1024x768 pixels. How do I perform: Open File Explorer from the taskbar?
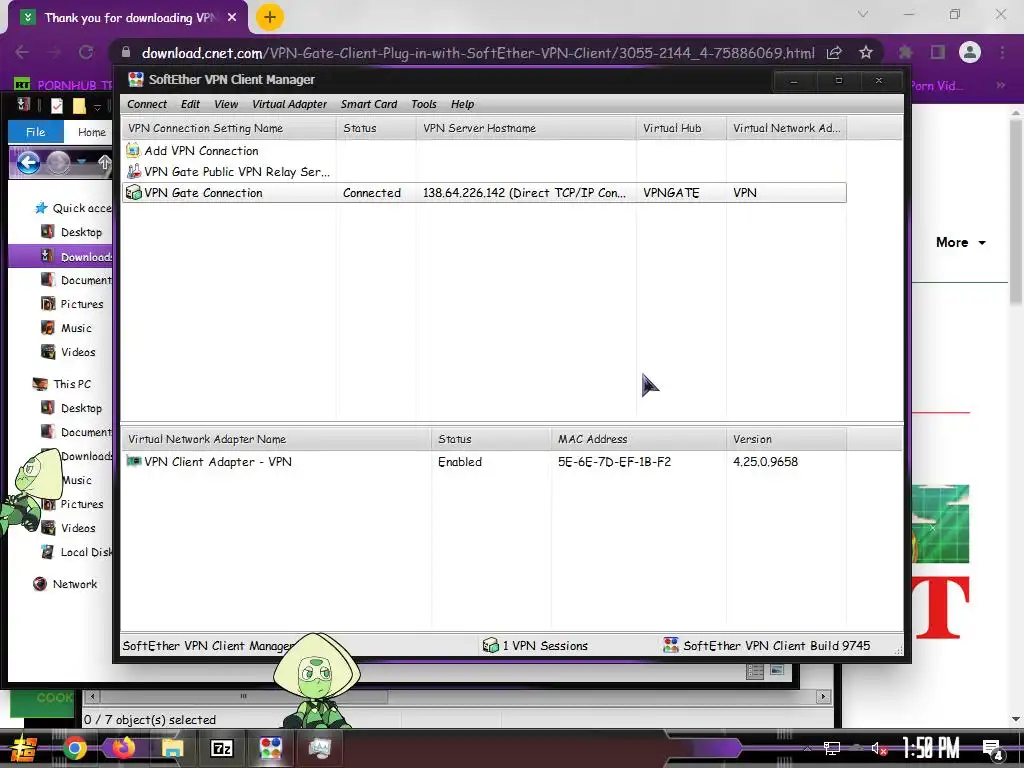pyautogui.click(x=172, y=748)
